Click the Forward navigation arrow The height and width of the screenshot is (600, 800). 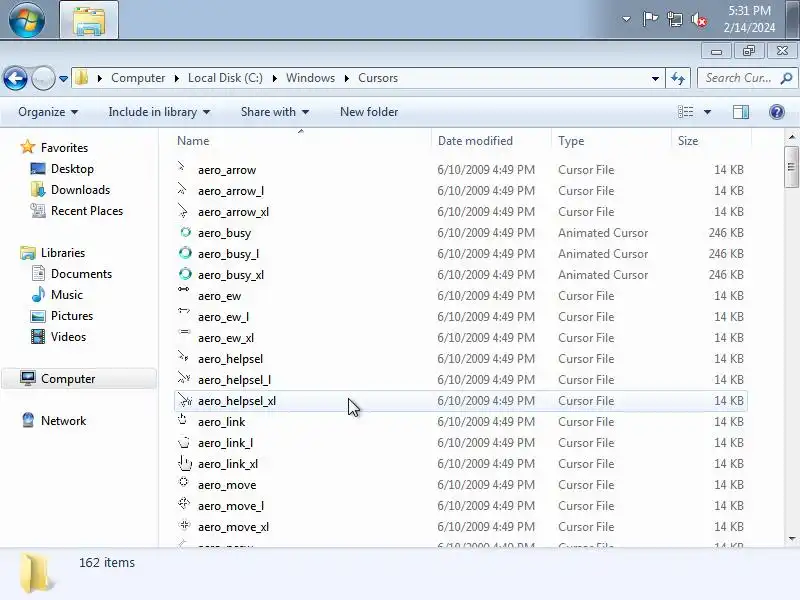[43, 79]
